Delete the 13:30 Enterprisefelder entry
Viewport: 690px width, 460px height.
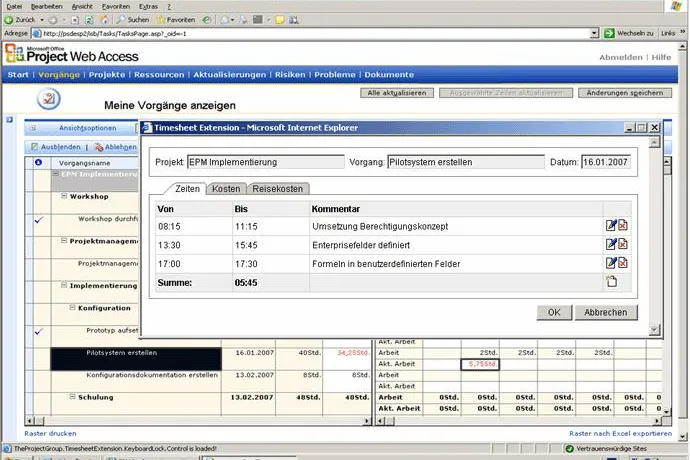tap(623, 244)
